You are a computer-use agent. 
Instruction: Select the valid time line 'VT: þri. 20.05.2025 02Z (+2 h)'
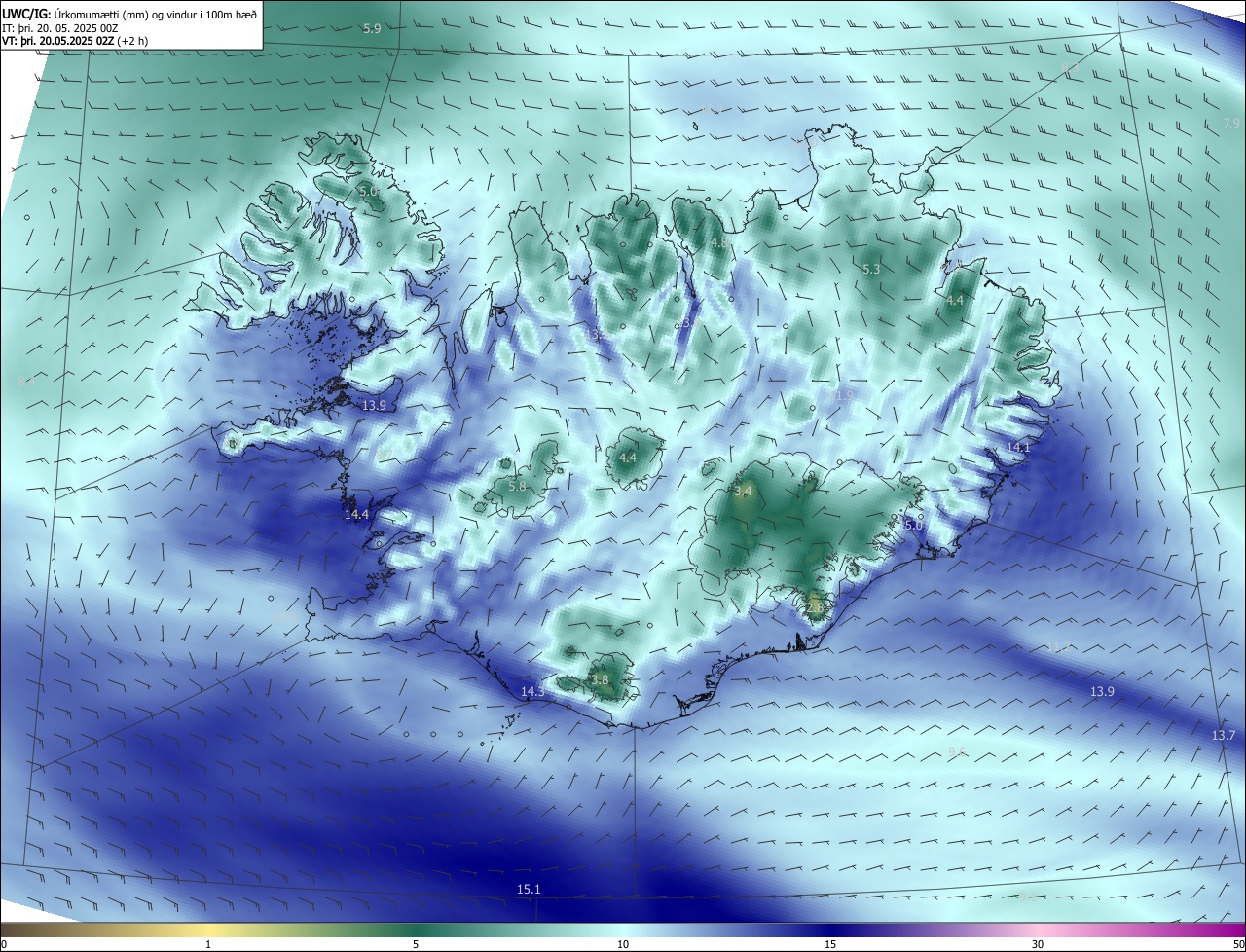click(75, 41)
